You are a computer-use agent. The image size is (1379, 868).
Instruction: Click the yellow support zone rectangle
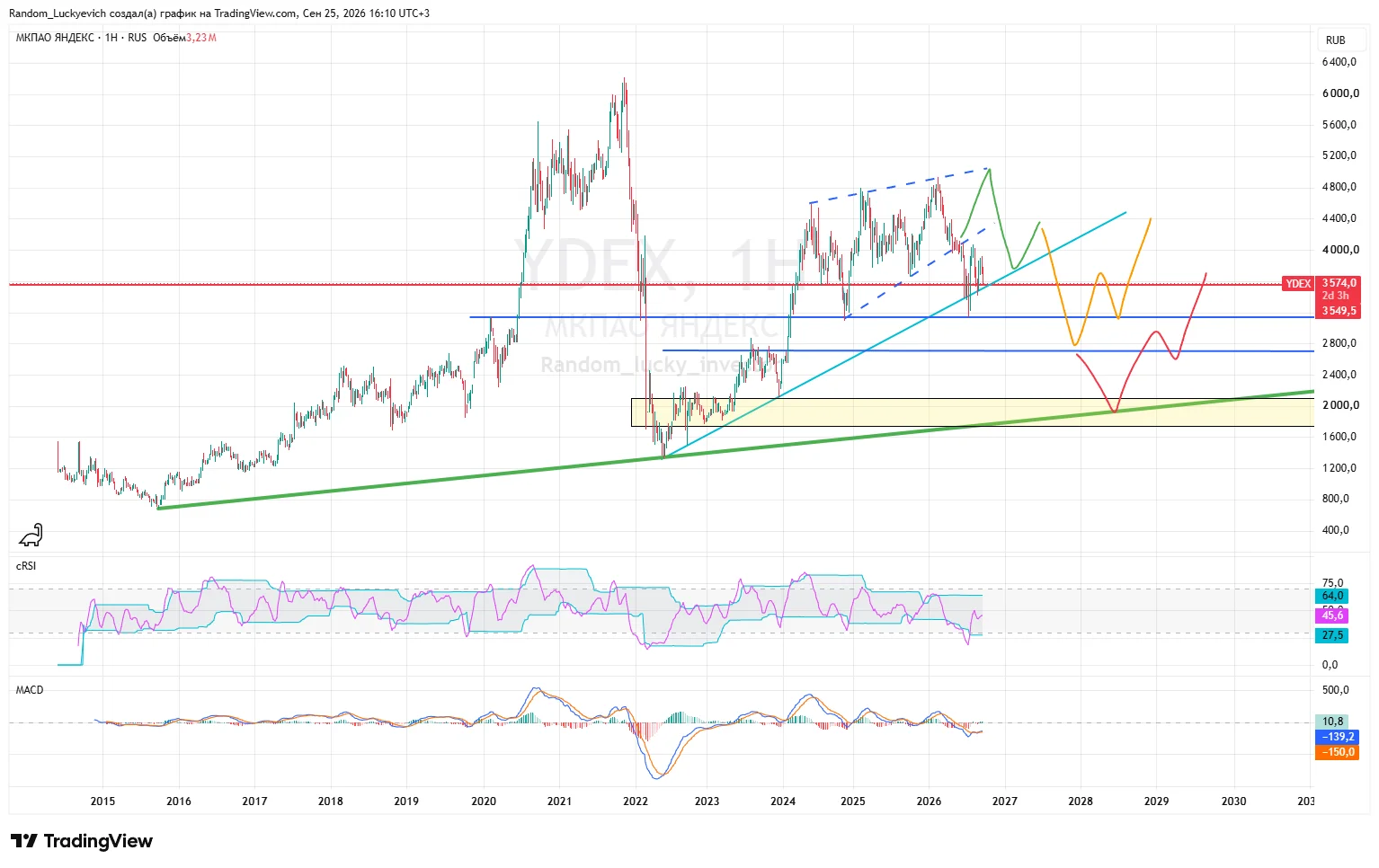(973, 412)
